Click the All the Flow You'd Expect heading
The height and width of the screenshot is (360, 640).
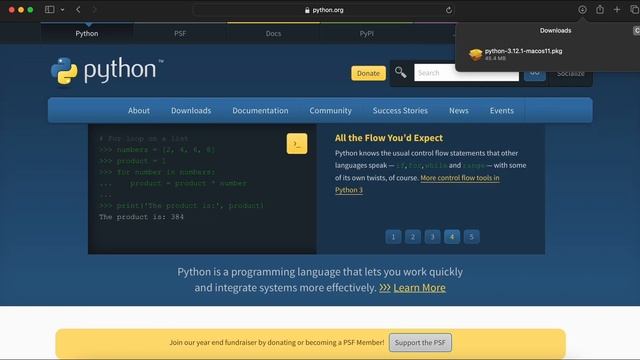[x=389, y=138]
